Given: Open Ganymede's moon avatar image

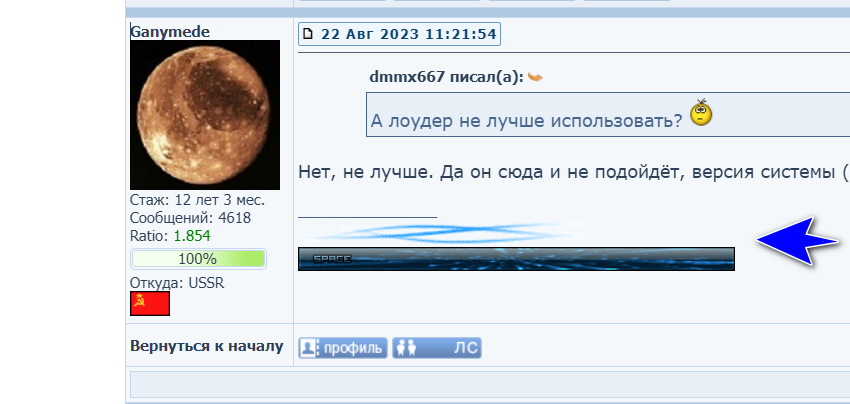Looking at the screenshot, I should pos(205,115).
